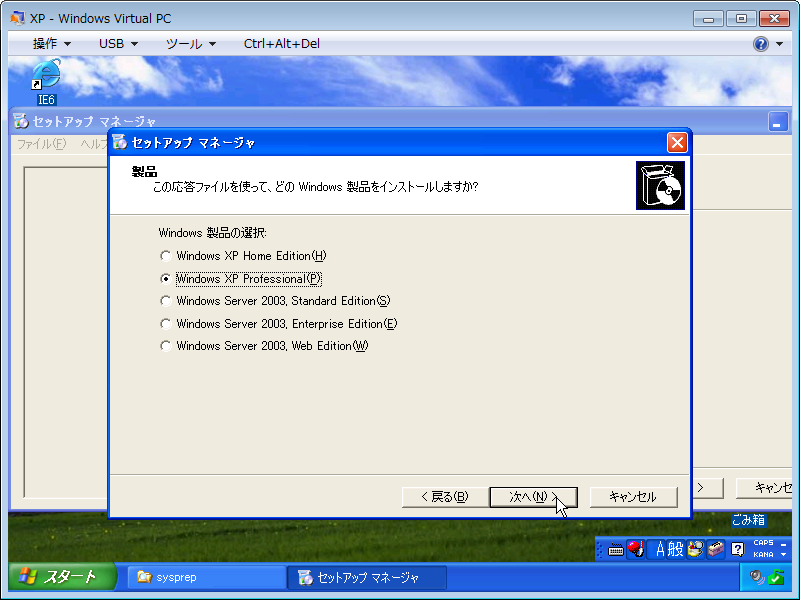Click the ごみ箱 label on the desktop
The height and width of the screenshot is (600, 800).
(x=748, y=520)
